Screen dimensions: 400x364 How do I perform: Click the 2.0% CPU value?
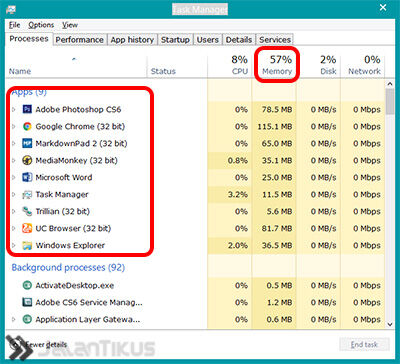[x=238, y=246]
